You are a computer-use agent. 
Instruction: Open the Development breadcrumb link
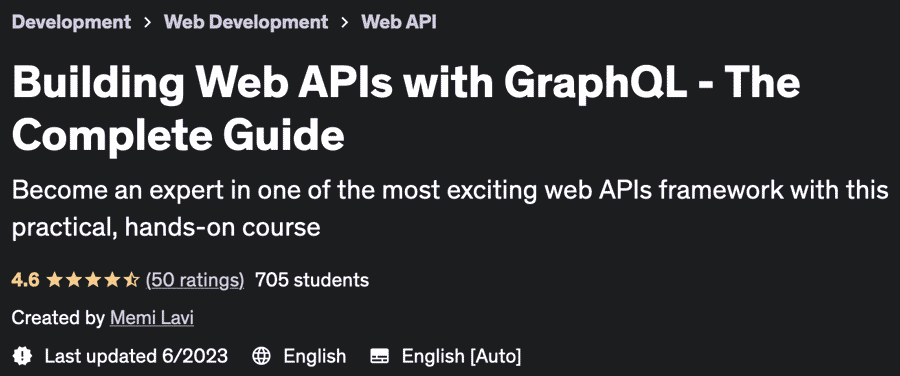click(x=71, y=22)
